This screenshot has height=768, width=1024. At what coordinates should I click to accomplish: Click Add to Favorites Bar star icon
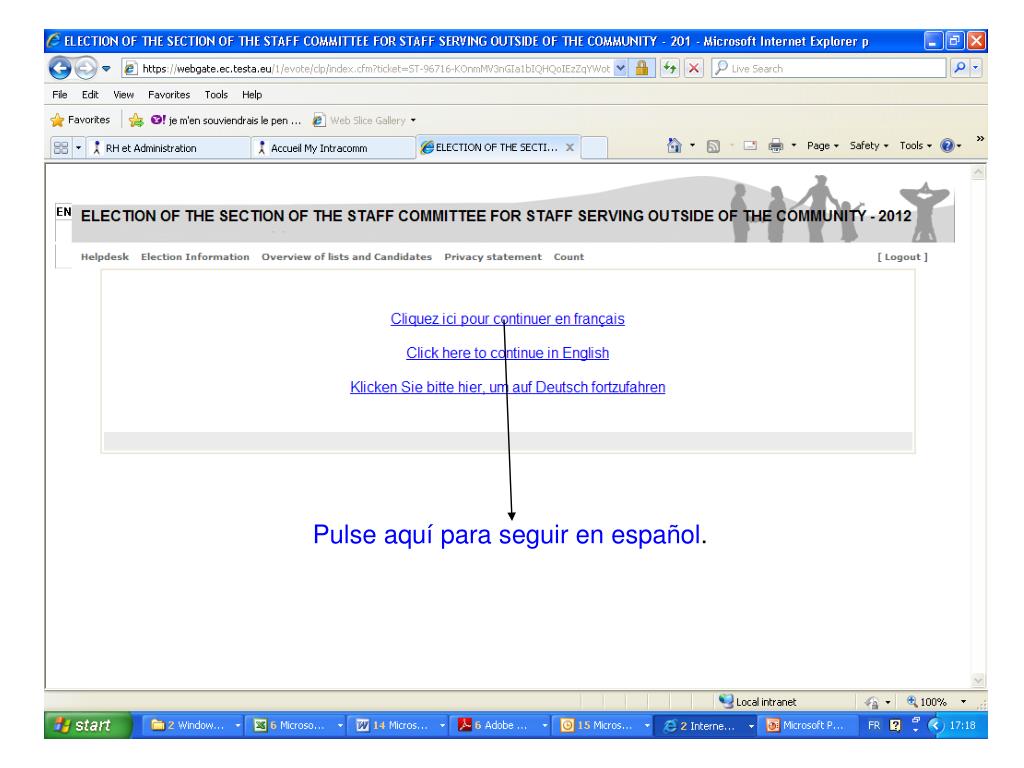coord(136,120)
